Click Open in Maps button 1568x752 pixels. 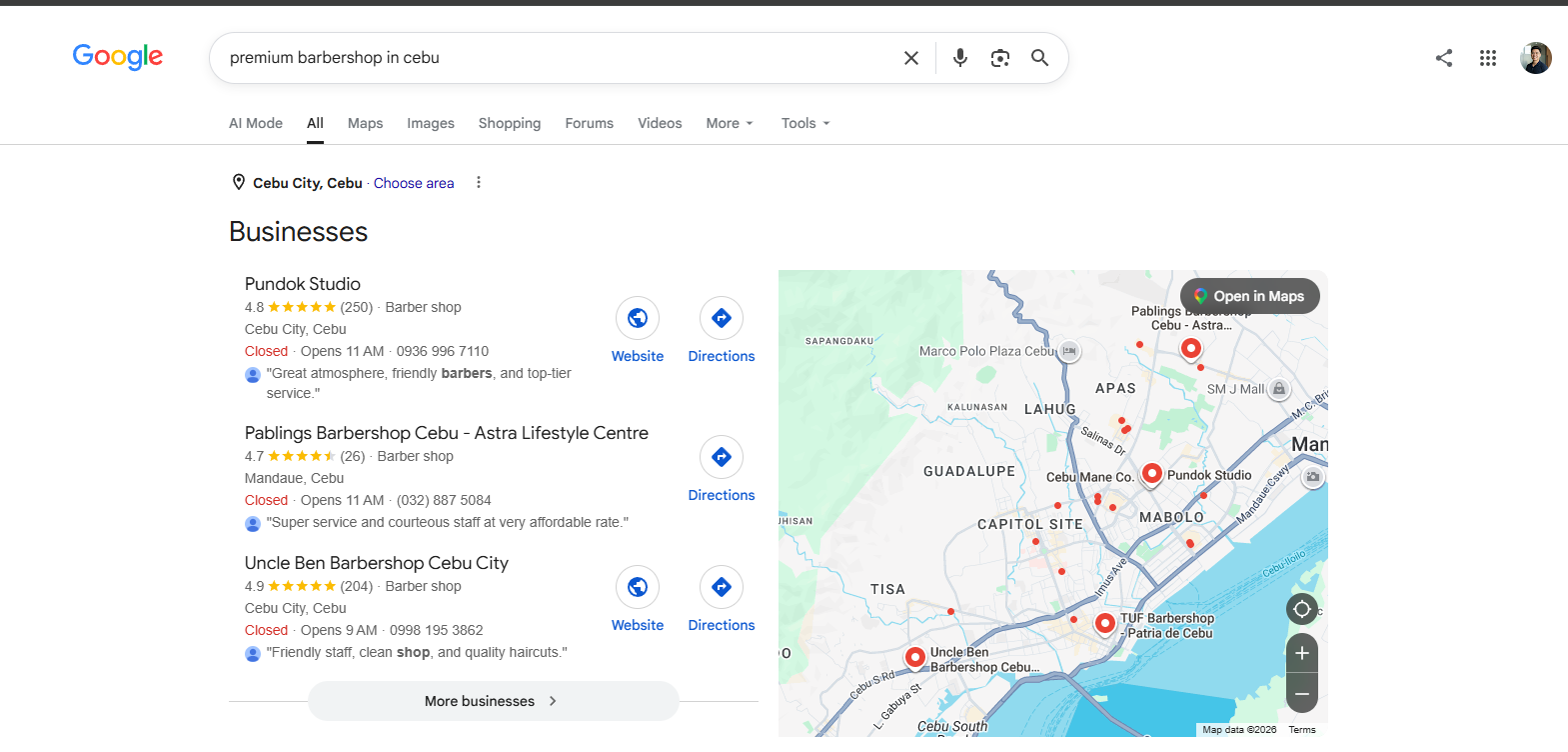coord(1250,296)
